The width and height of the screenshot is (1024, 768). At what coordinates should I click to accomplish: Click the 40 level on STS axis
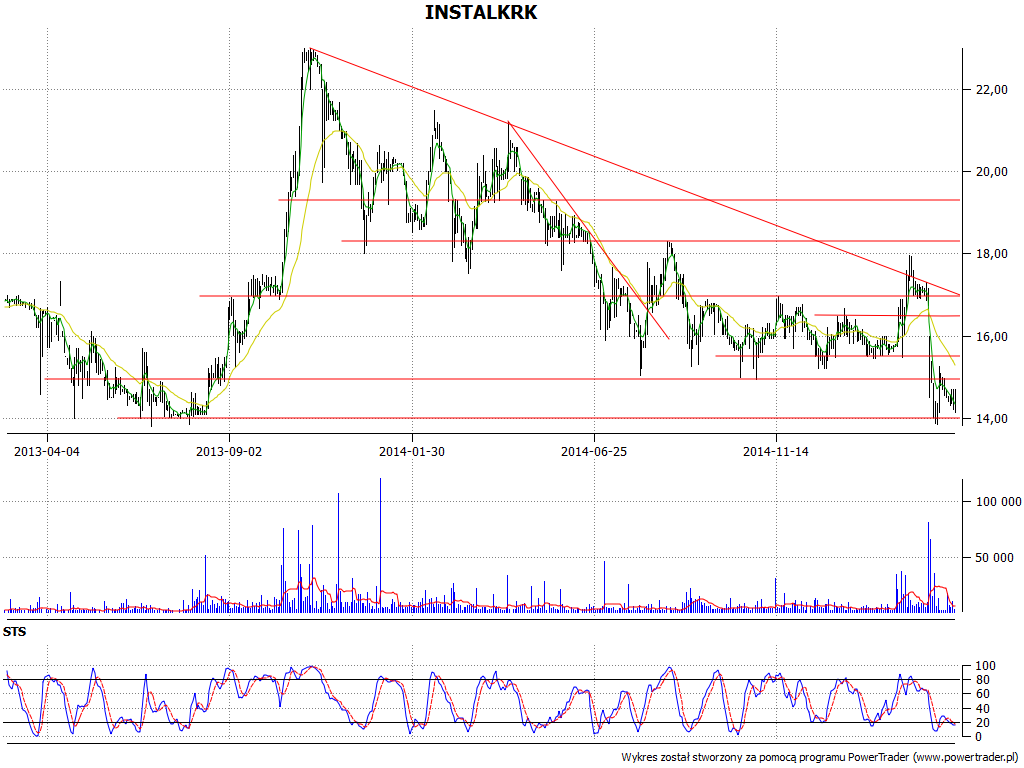(982, 709)
